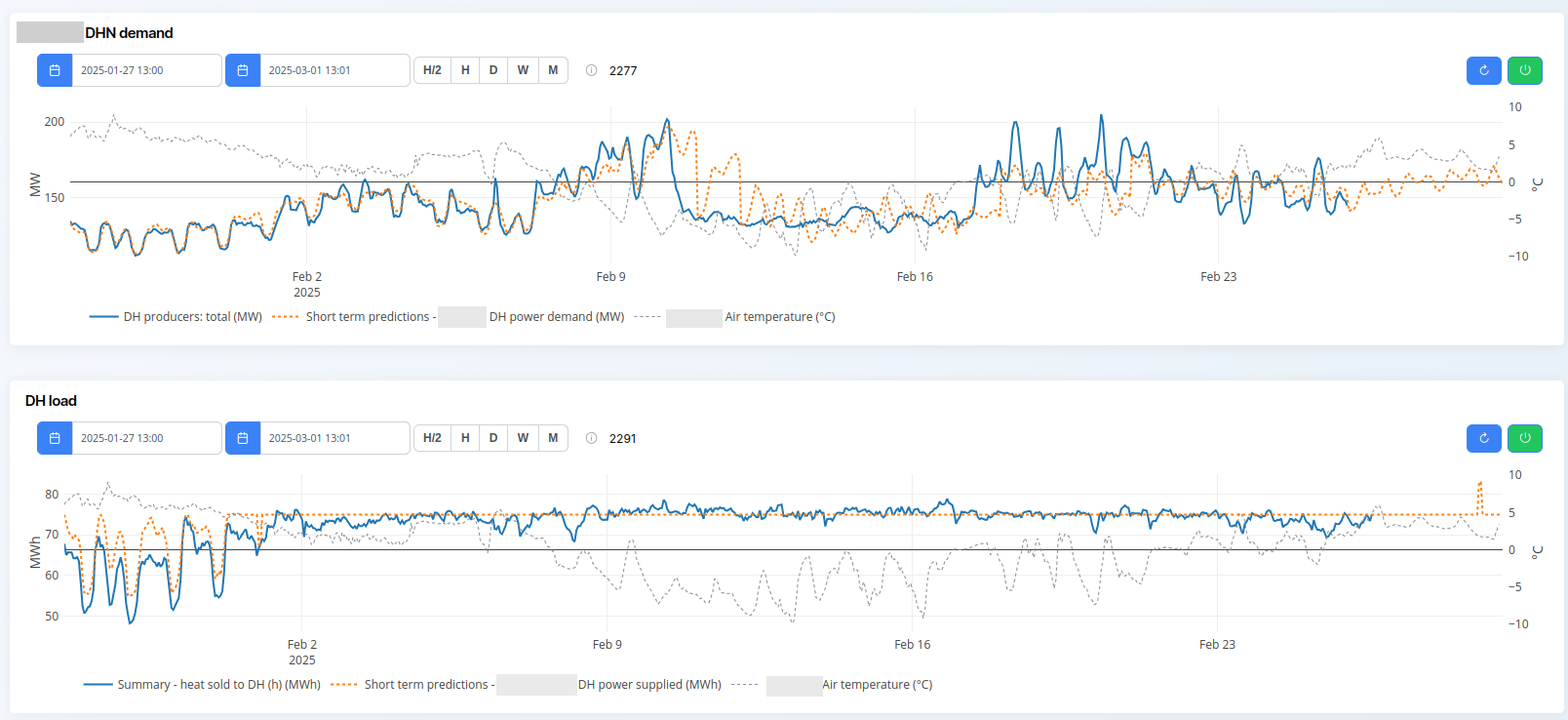Open start date calendar in DHN demand panel
This screenshot has width=1568, height=720.
[x=55, y=70]
